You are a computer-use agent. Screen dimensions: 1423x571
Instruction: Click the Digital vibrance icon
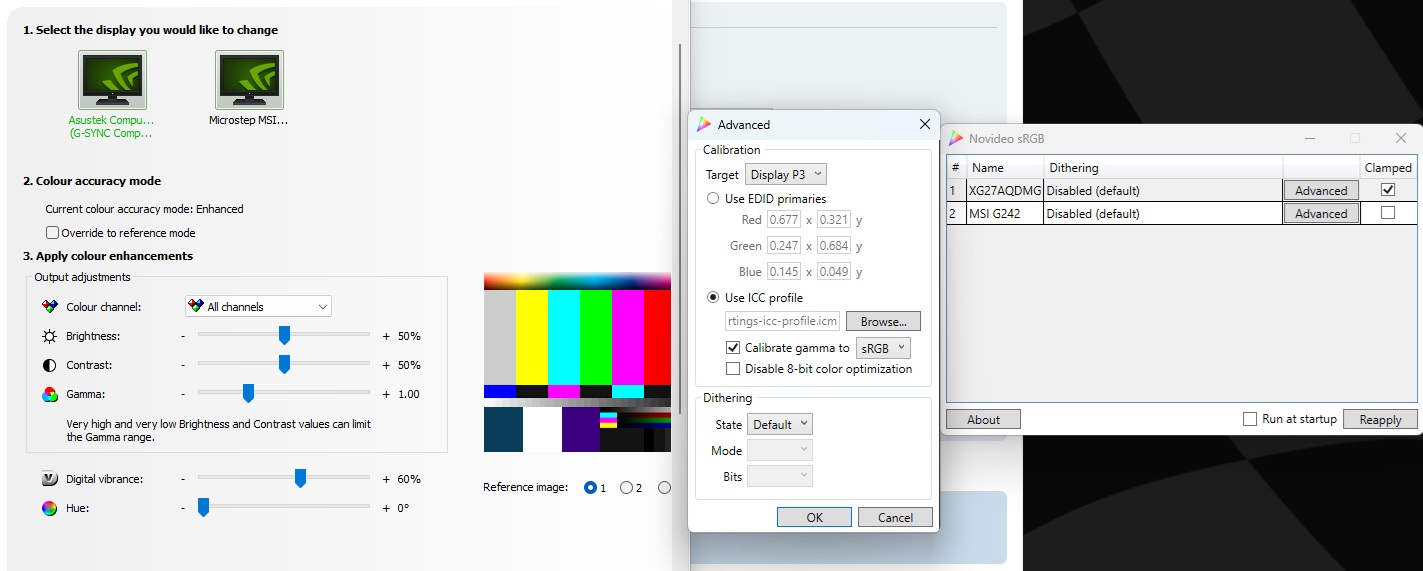tap(50, 479)
